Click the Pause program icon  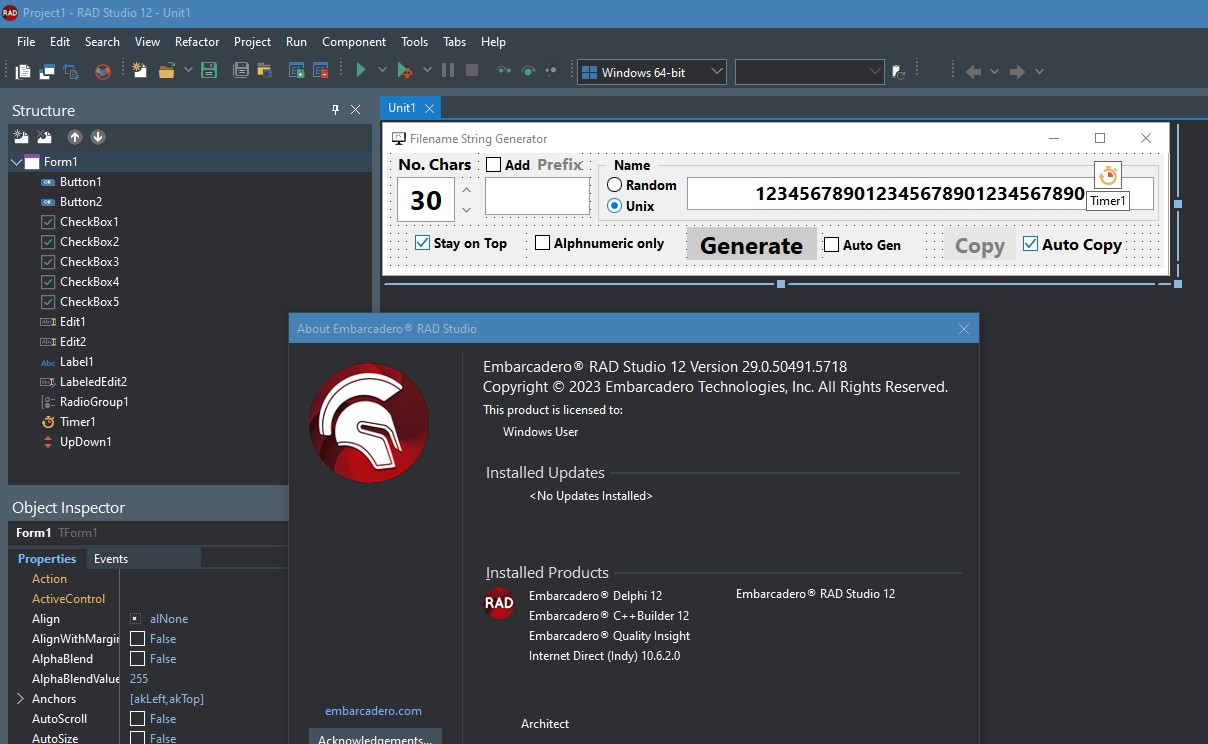pyautogui.click(x=447, y=71)
